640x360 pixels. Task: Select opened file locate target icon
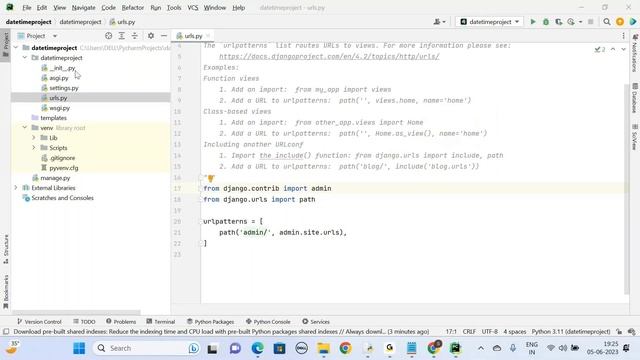[x=108, y=36]
